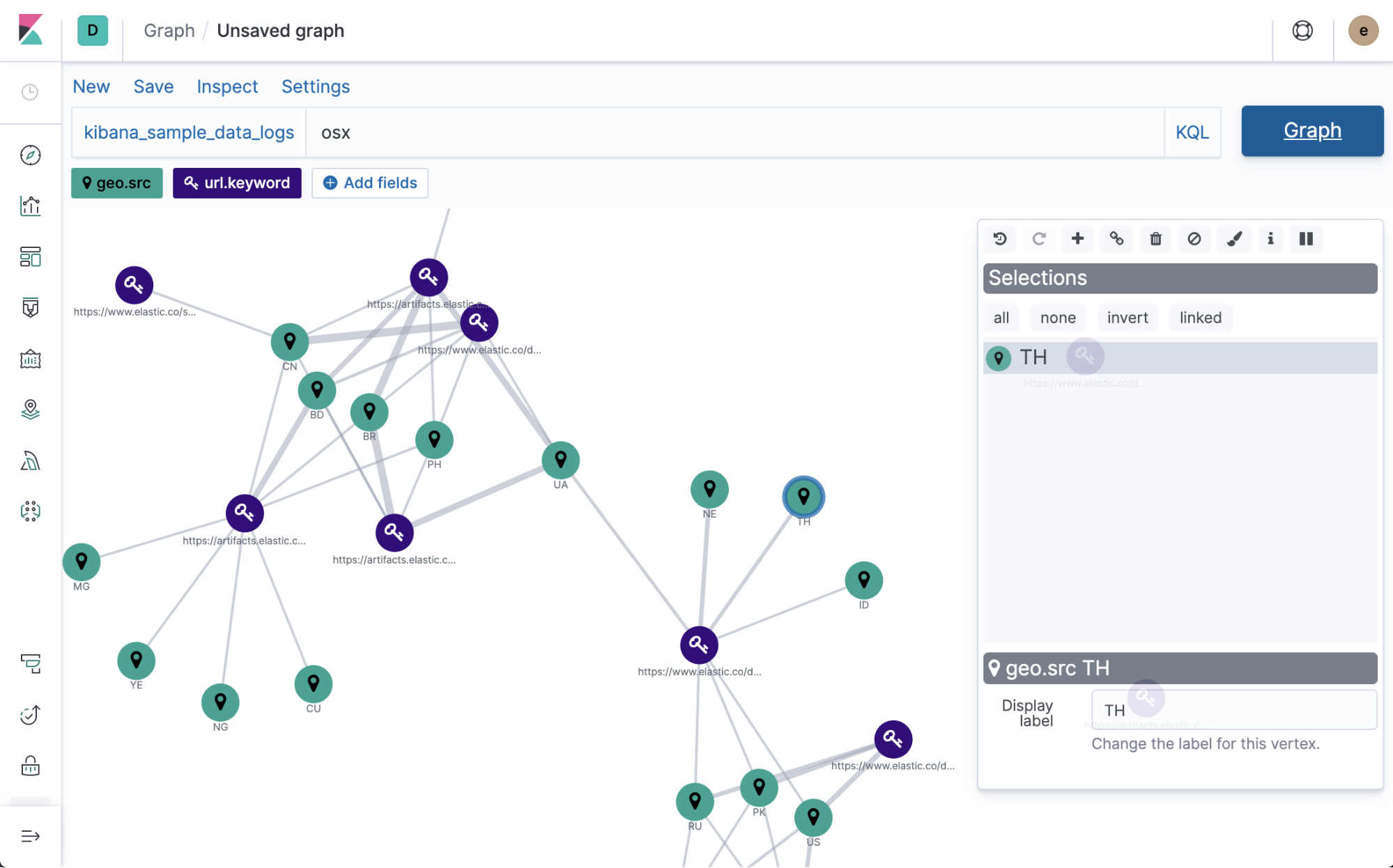
Task: Delete the selected vertices with trash icon
Action: [x=1155, y=239]
